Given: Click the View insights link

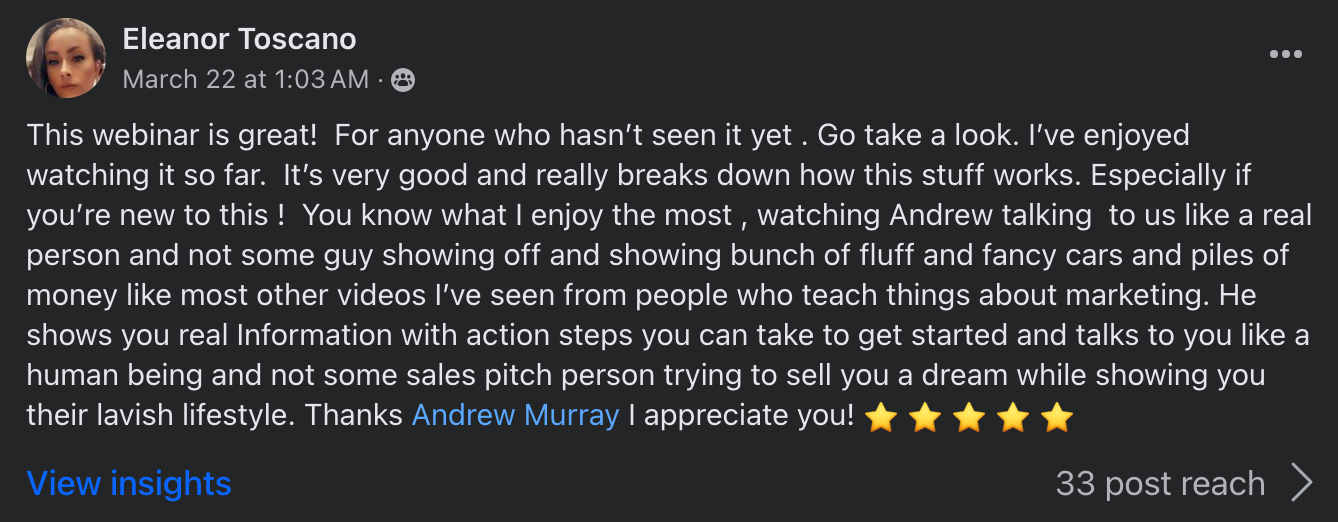Looking at the screenshot, I should click(129, 484).
